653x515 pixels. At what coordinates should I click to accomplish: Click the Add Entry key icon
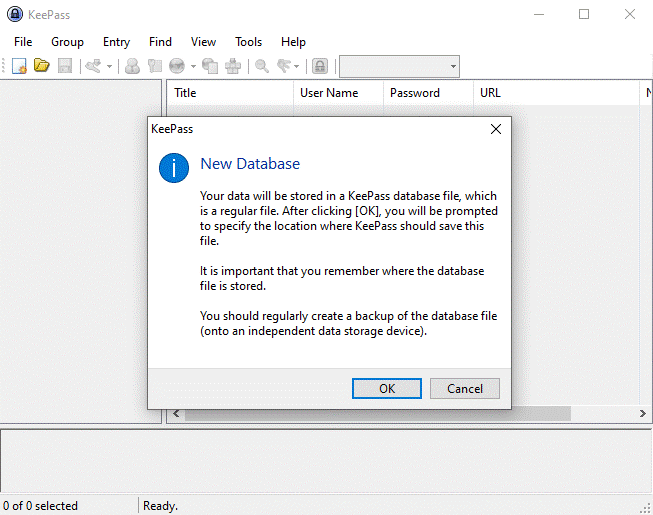[x=93, y=66]
